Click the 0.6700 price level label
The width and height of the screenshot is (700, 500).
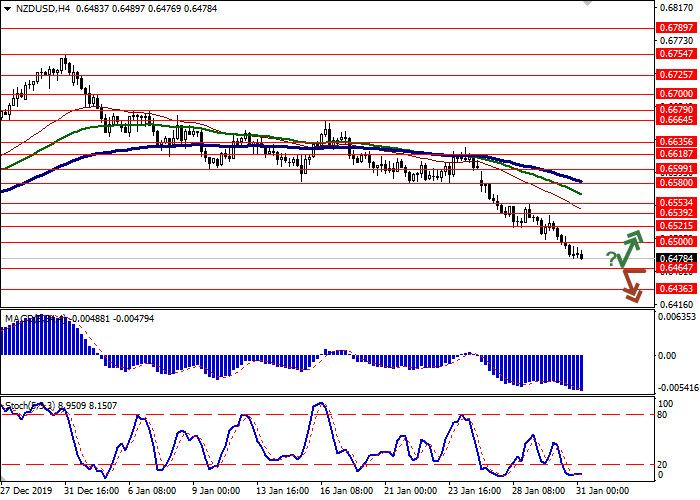point(676,93)
